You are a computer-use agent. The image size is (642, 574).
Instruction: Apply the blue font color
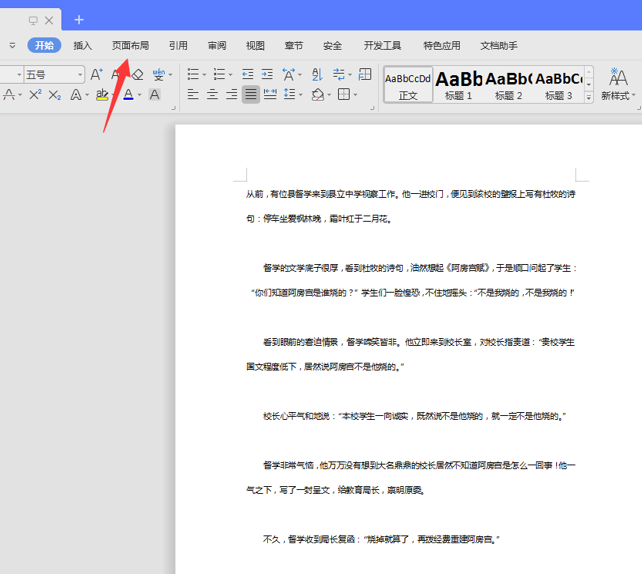(129, 95)
